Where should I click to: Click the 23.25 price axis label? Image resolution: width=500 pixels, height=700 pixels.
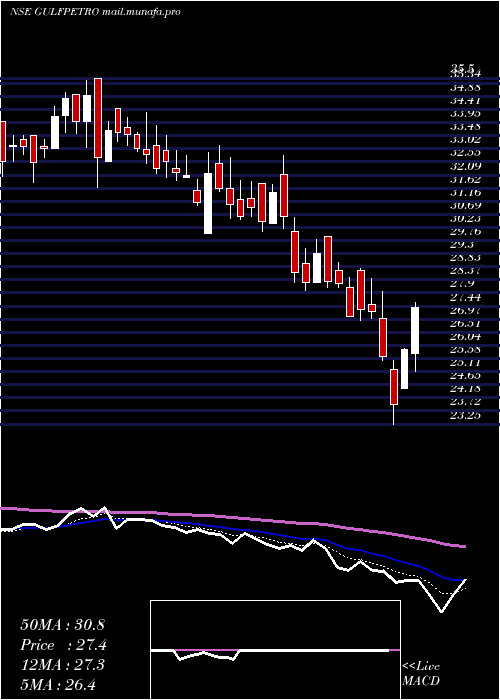click(467, 415)
